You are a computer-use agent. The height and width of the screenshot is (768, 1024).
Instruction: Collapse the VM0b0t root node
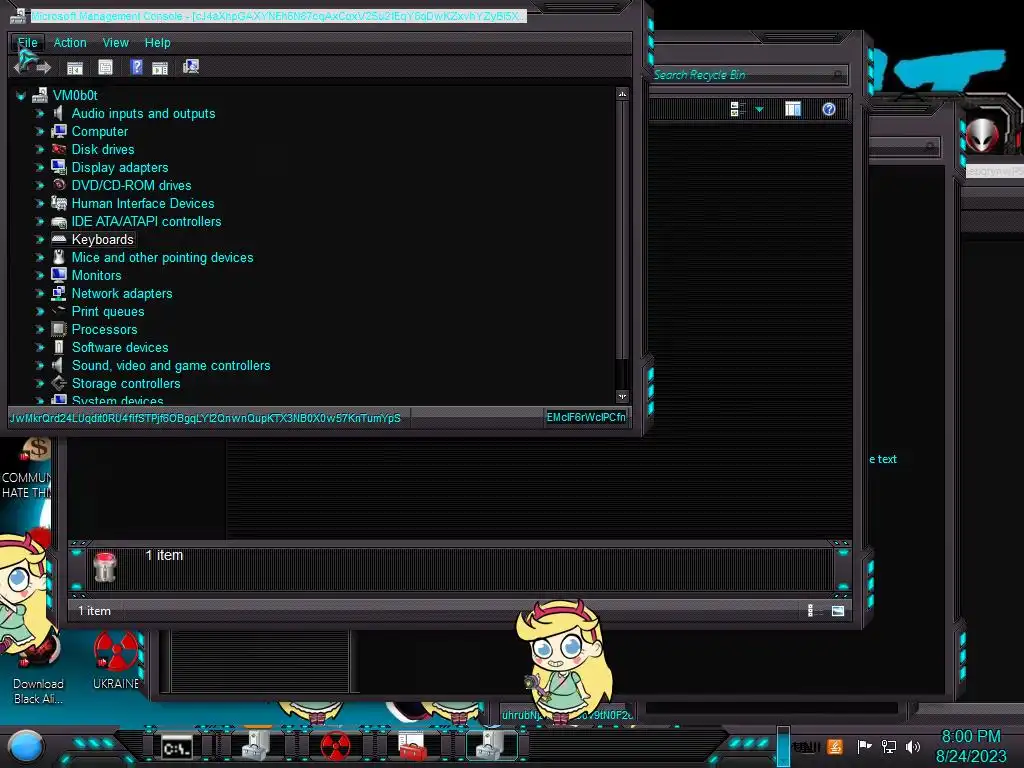[21, 96]
